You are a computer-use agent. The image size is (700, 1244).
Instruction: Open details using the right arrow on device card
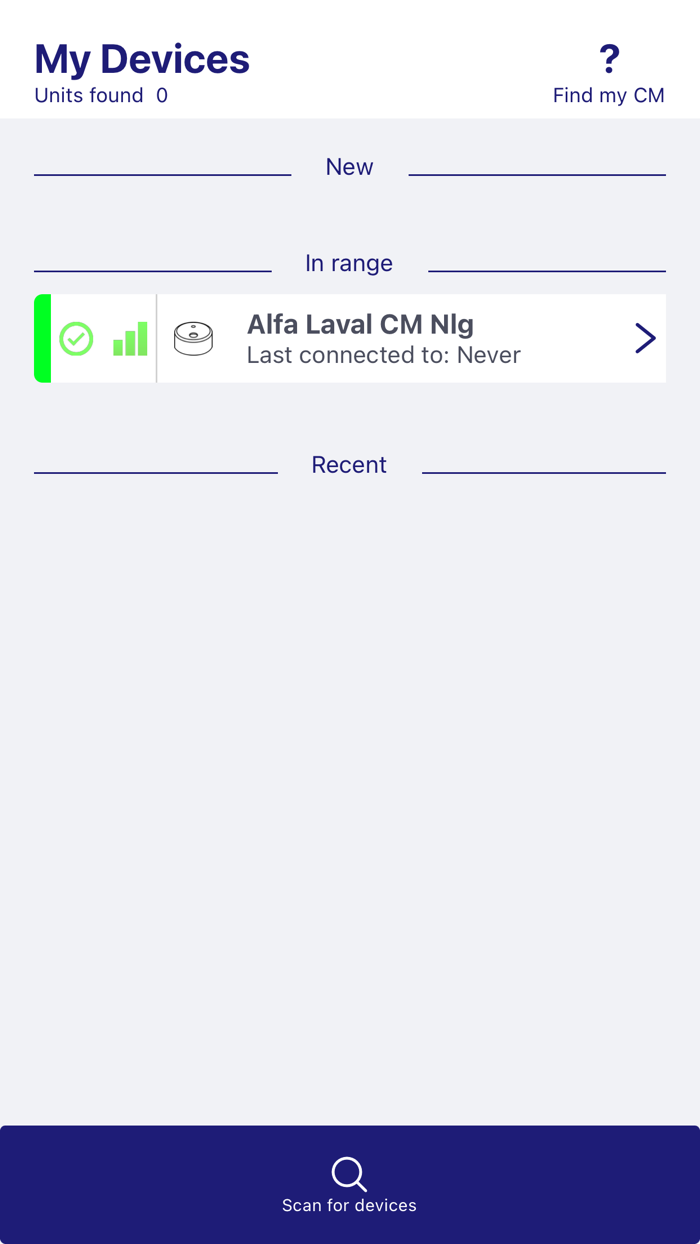click(645, 338)
